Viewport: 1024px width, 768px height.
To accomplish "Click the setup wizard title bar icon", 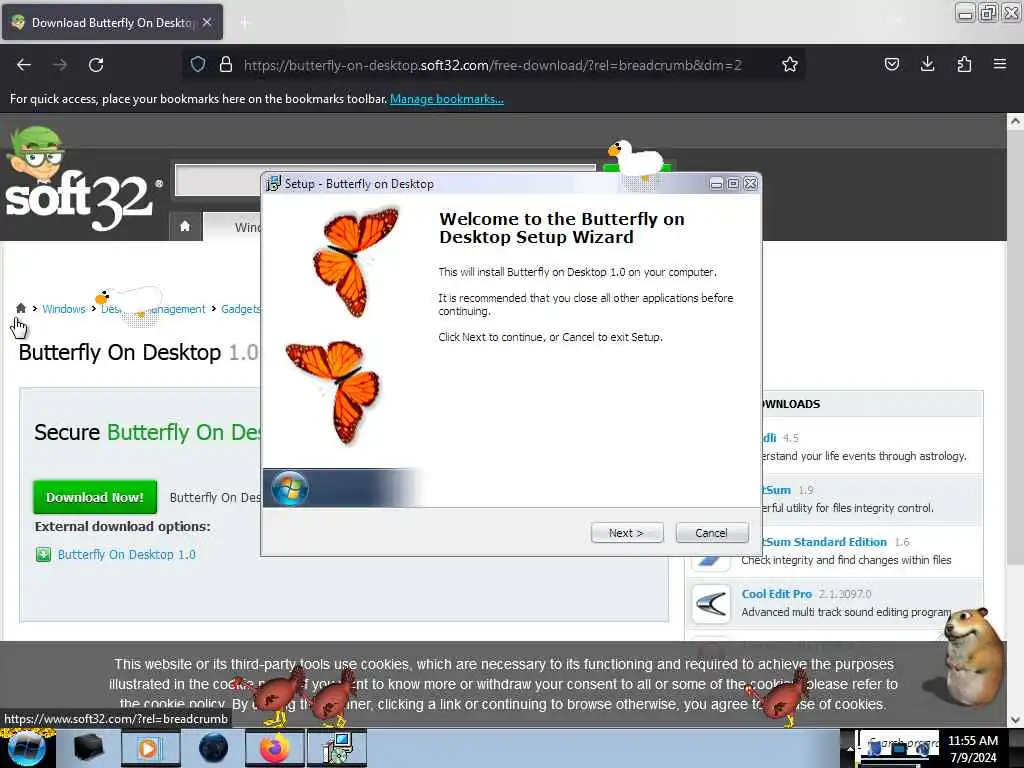I will 273,184.
